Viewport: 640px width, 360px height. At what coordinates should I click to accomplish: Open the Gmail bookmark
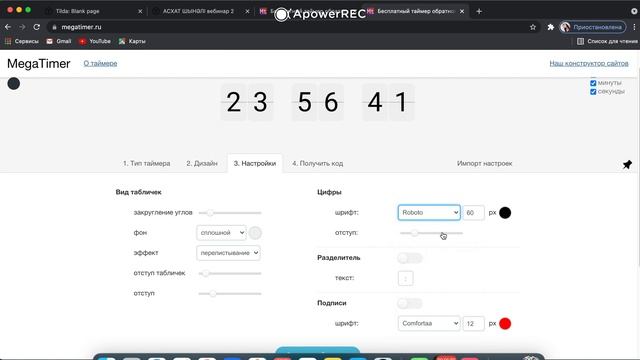[59, 41]
